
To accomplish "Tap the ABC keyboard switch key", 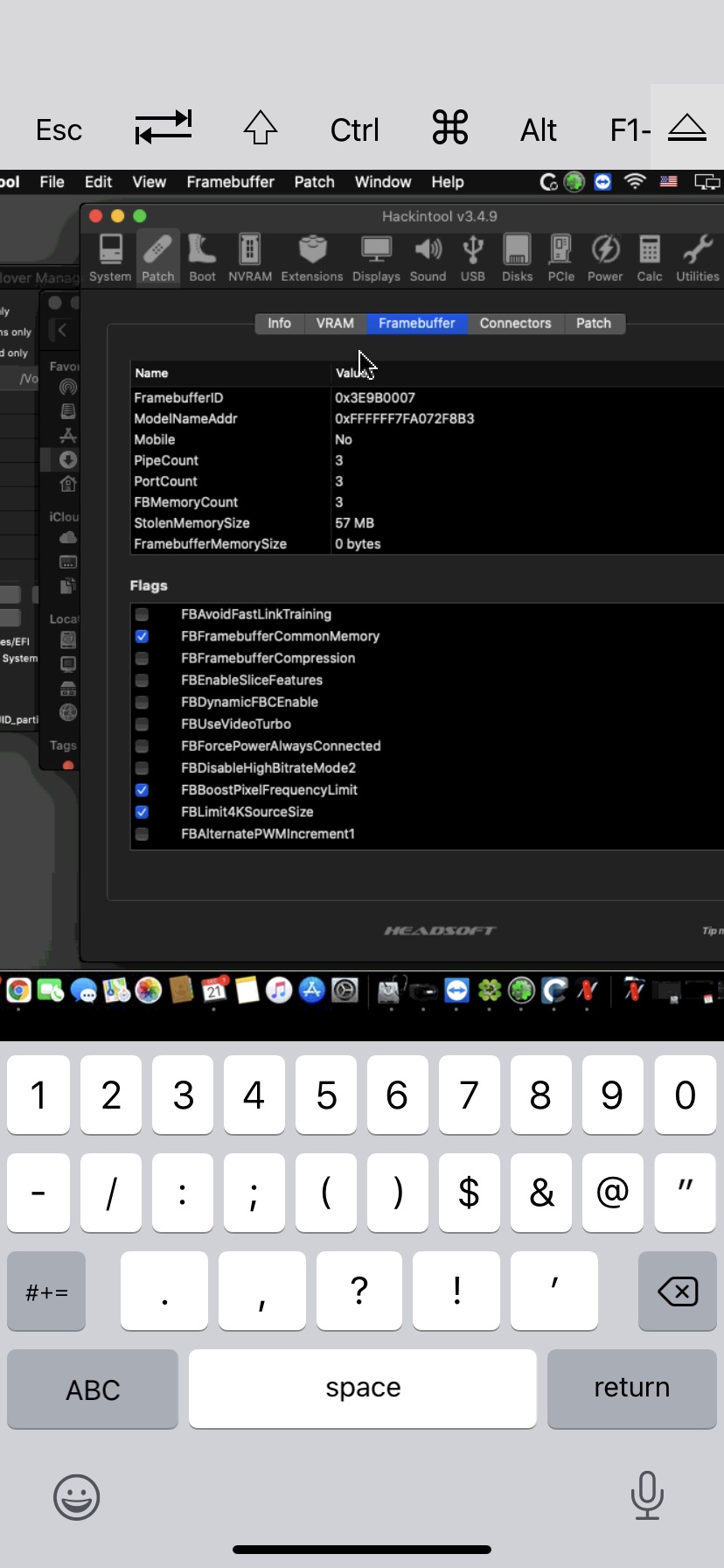I will (93, 1389).
